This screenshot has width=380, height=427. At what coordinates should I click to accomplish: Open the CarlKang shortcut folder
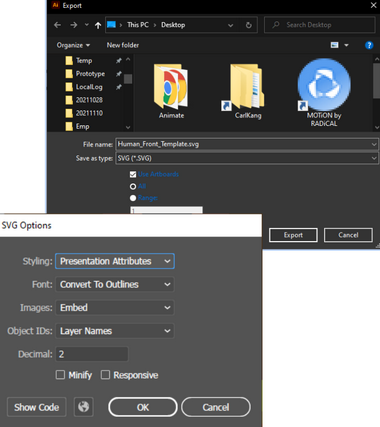tap(248, 90)
